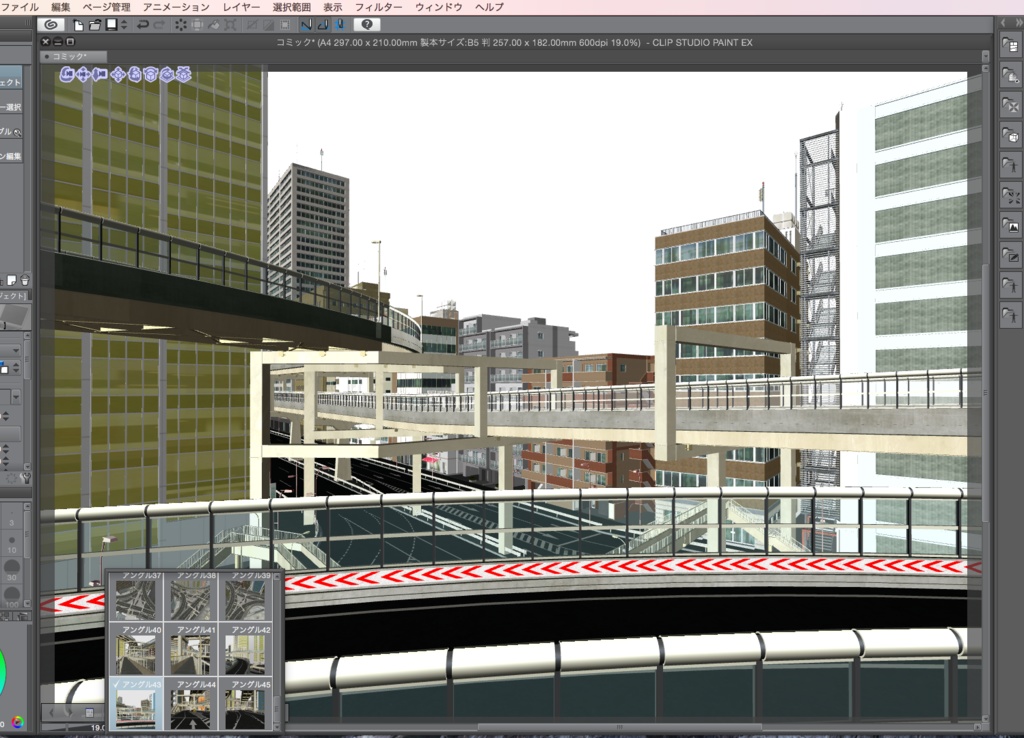The height and width of the screenshot is (738, 1024).
Task: Click the camera zoom icon in the 3D manipulator
Action: [x=99, y=75]
